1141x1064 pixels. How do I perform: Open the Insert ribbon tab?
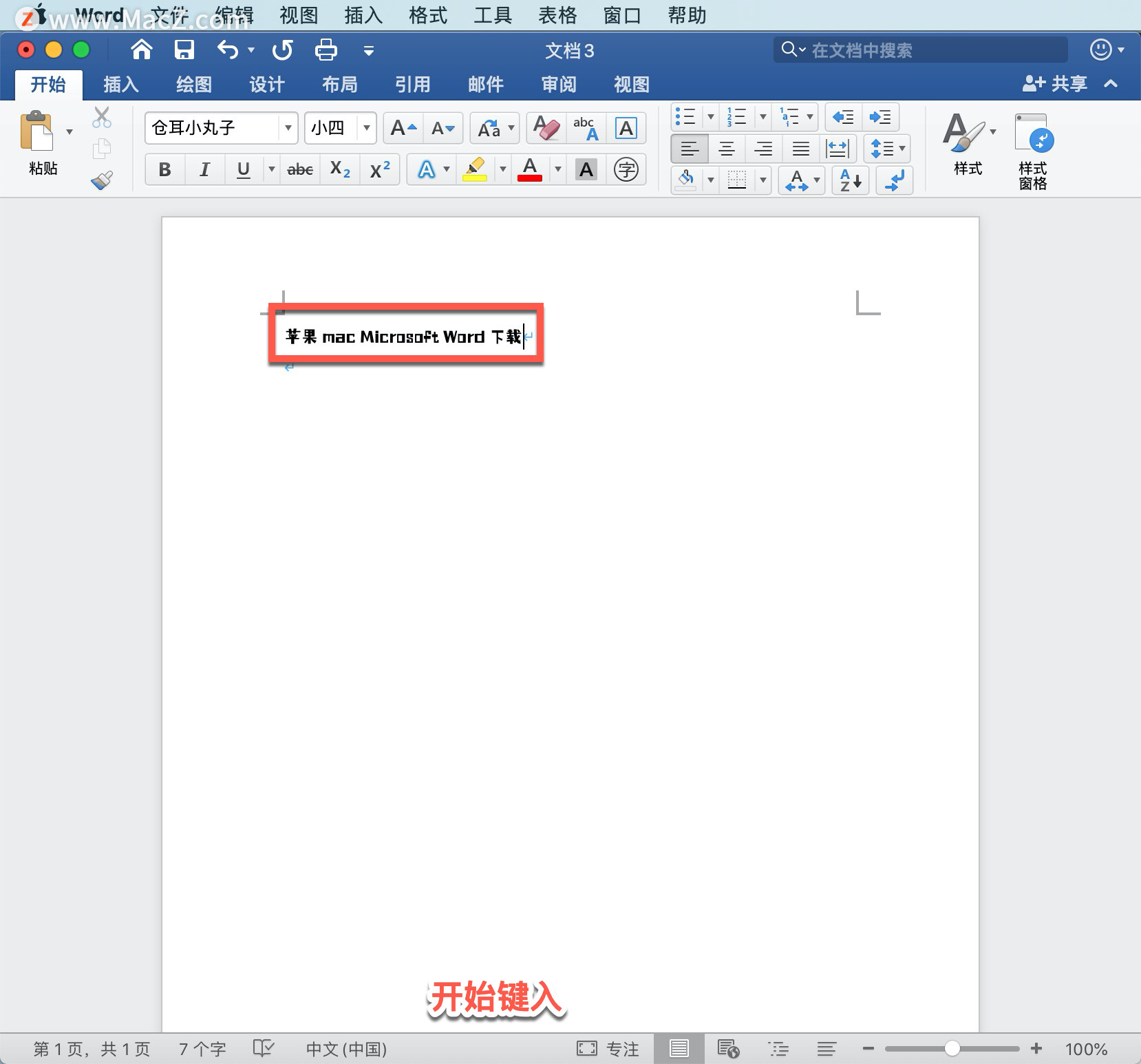pyautogui.click(x=121, y=85)
